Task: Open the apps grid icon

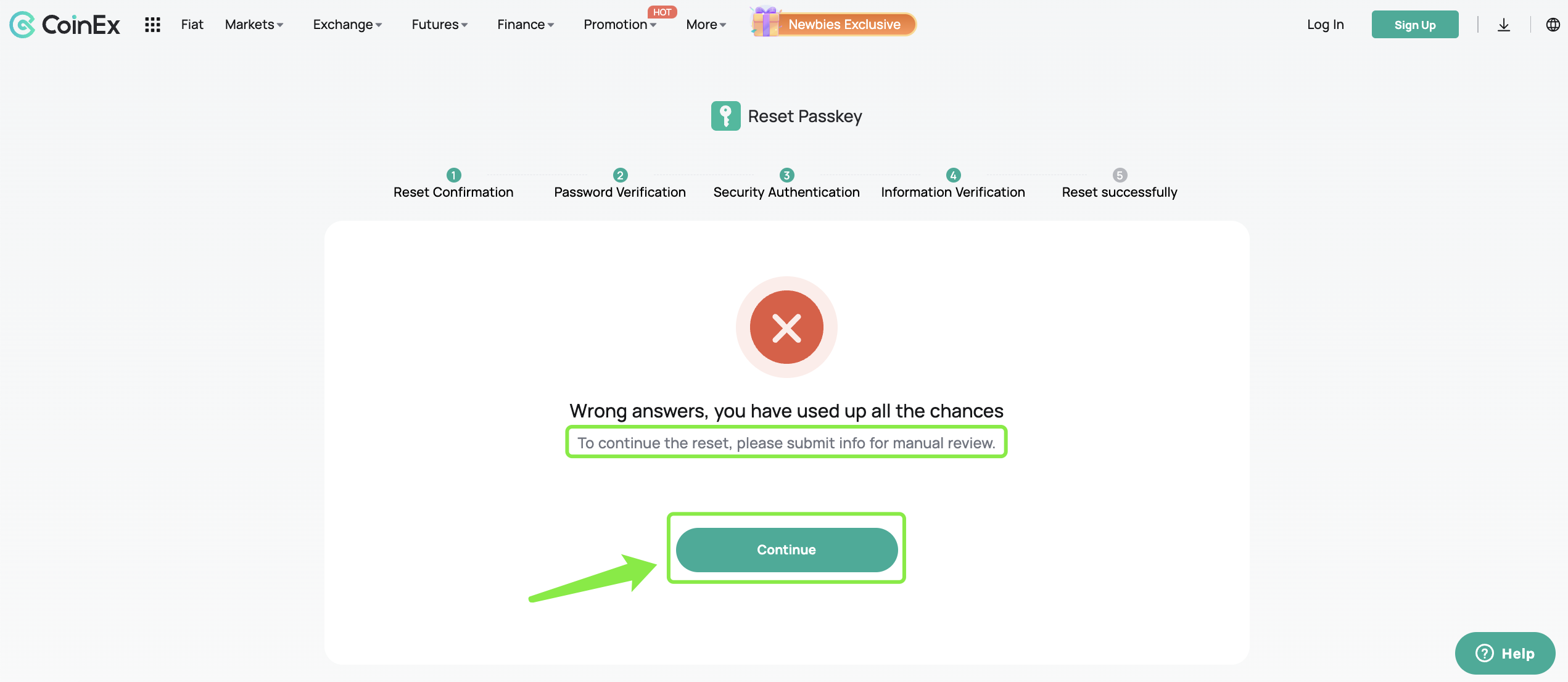Action: [x=152, y=25]
